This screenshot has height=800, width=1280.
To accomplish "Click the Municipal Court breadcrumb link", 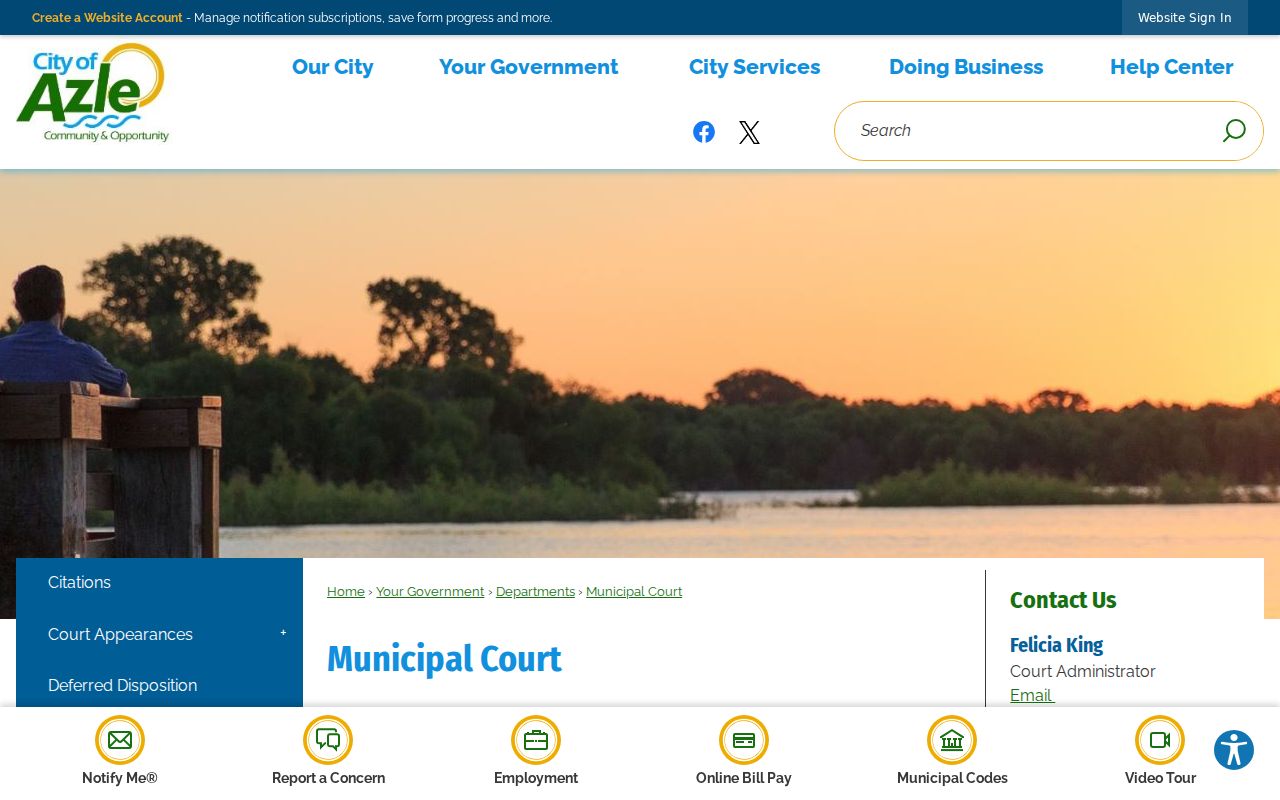I will pos(634,592).
